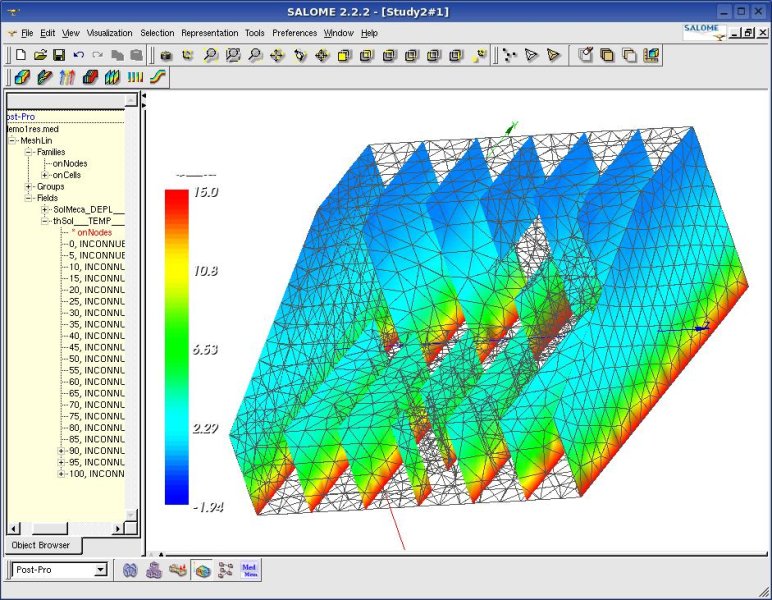Viewport: 772px width, 600px height.
Task: Fit all objects in the view
Action: point(210,55)
